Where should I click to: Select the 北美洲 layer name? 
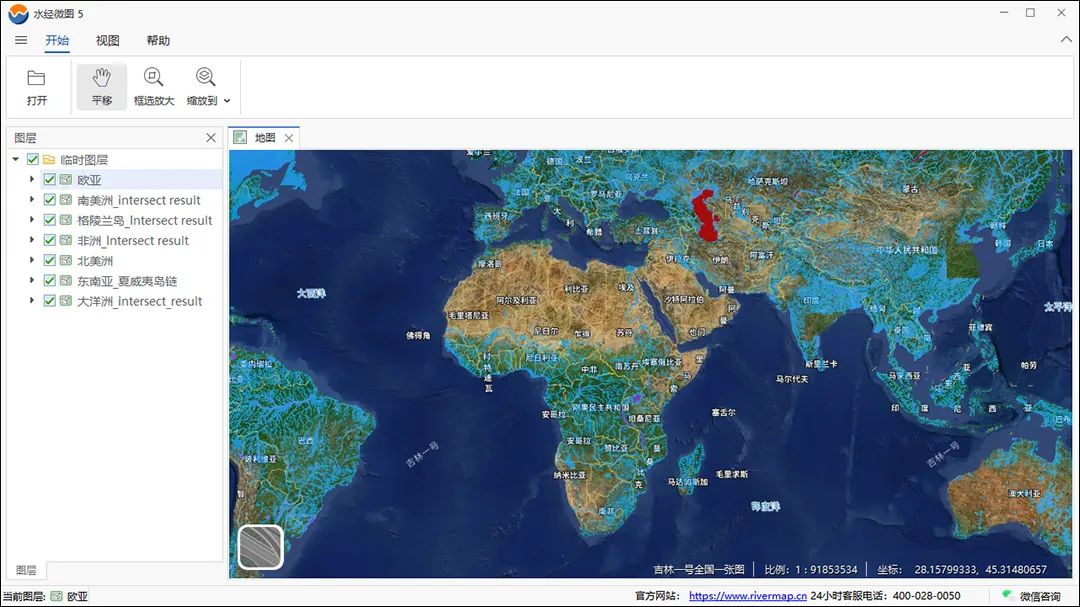pyautogui.click(x=95, y=260)
